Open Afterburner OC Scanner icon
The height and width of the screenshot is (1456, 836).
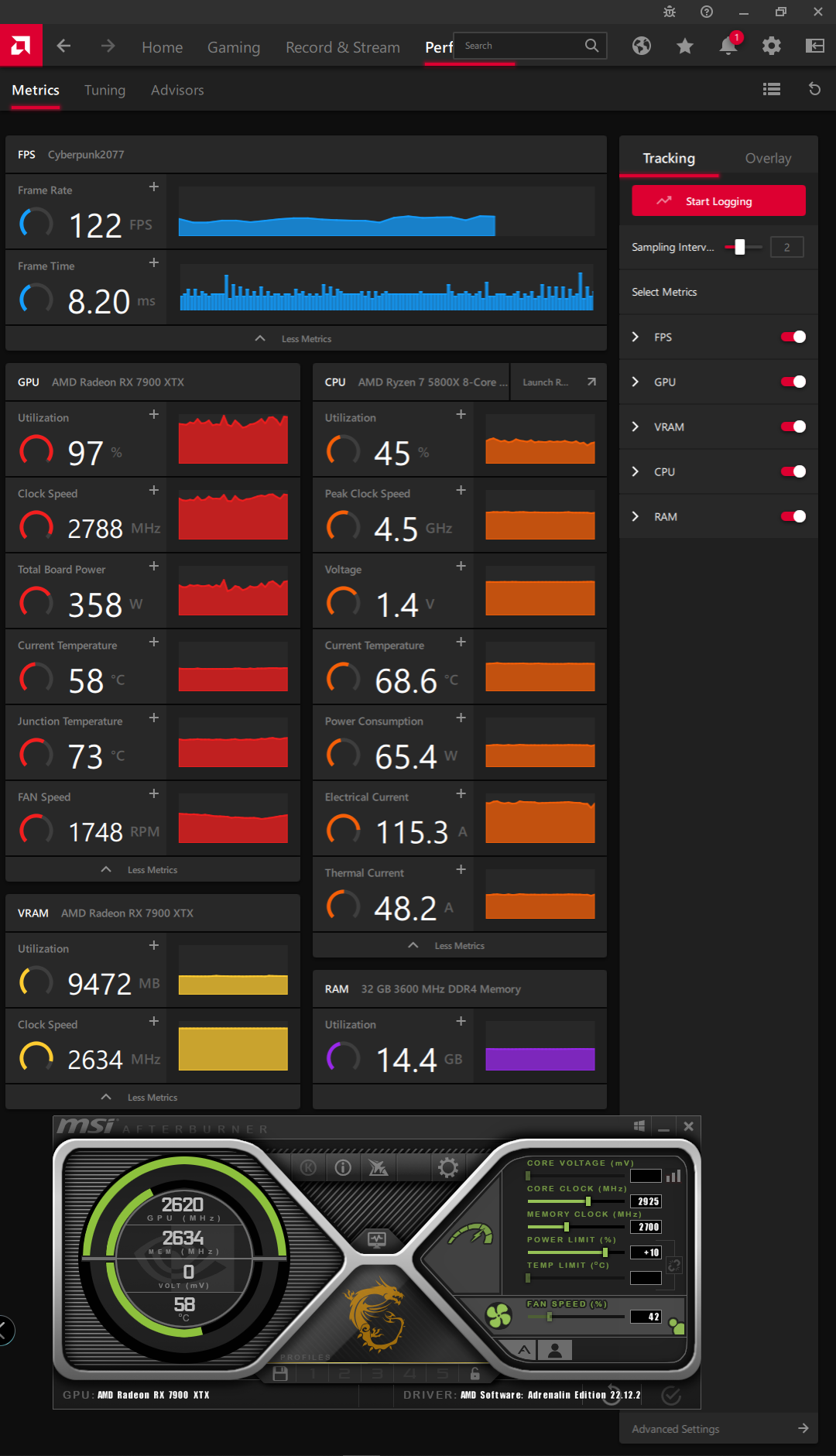click(378, 1167)
